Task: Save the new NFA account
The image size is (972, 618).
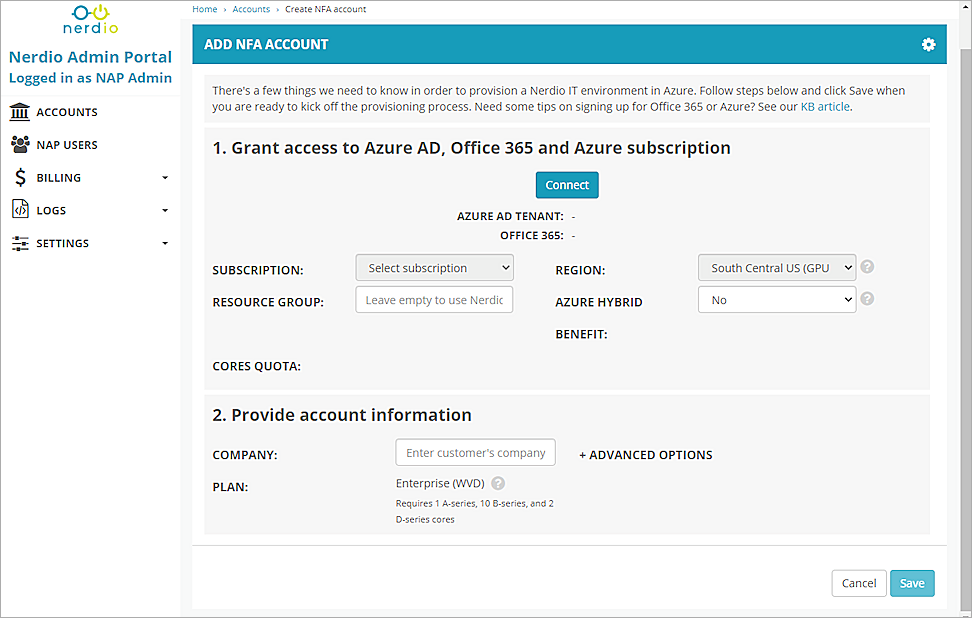Action: click(911, 583)
